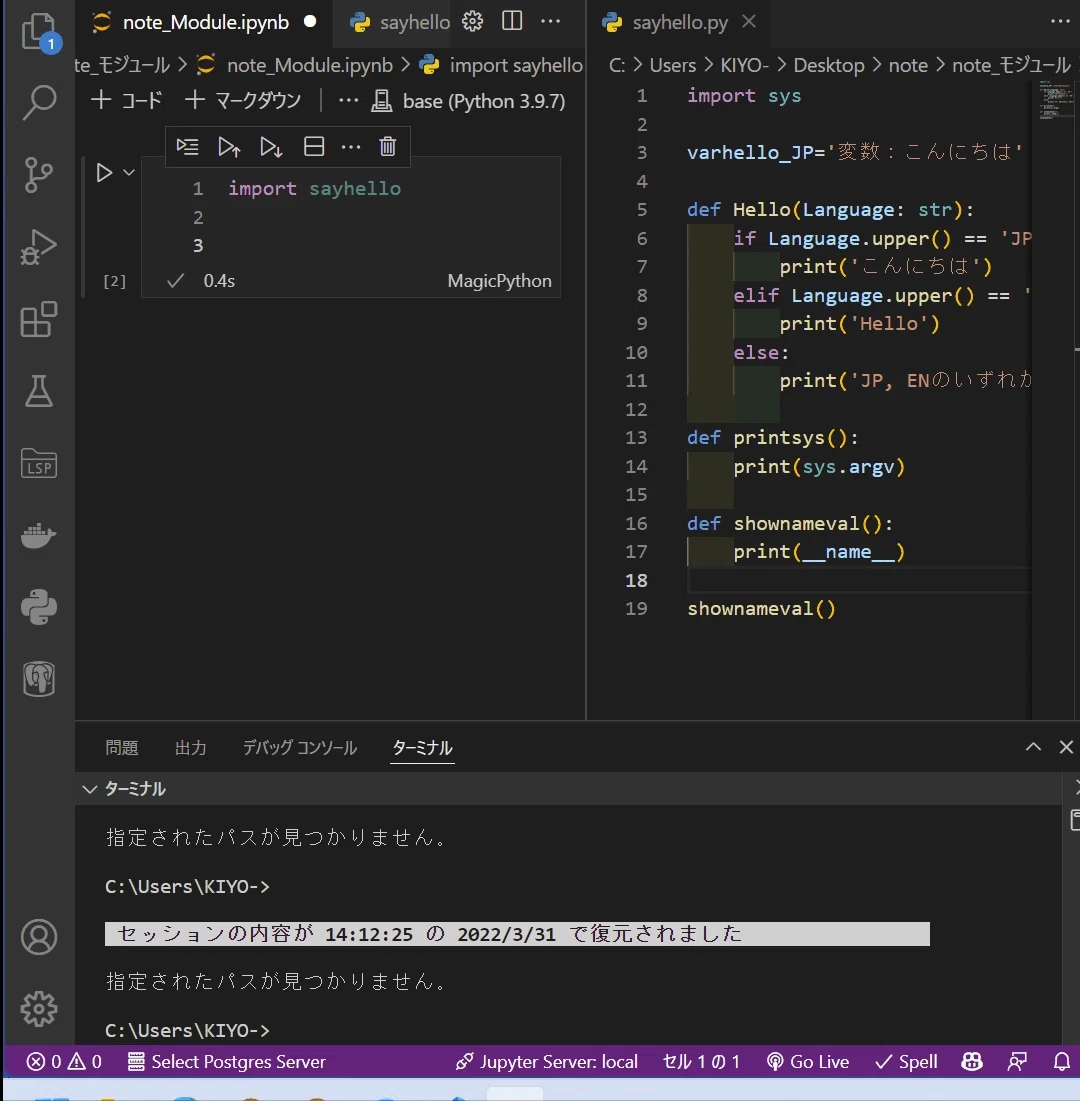
Task: Delete the cell with trash icon
Action: (x=388, y=147)
